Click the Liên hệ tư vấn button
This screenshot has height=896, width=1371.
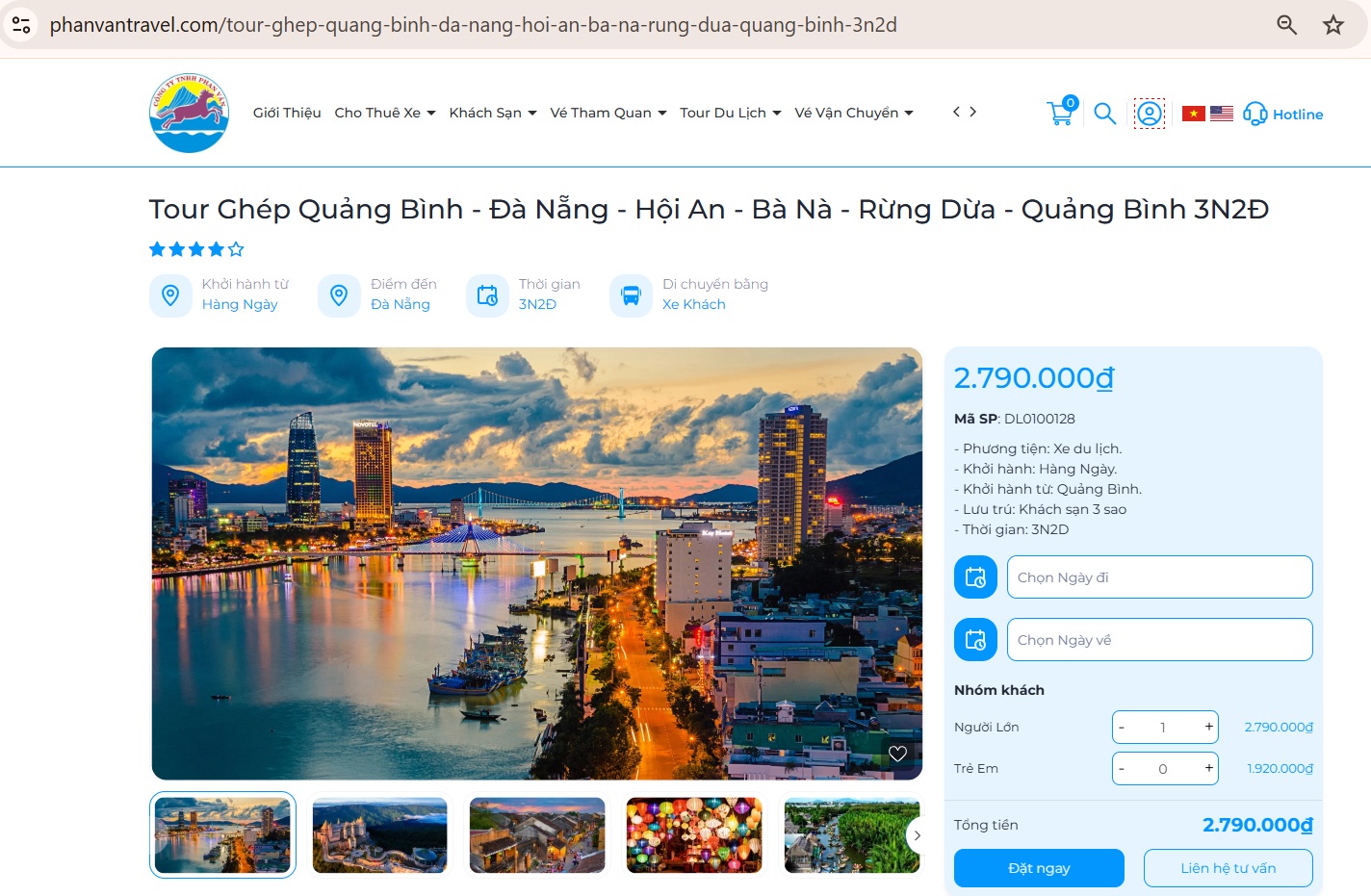(x=1229, y=868)
